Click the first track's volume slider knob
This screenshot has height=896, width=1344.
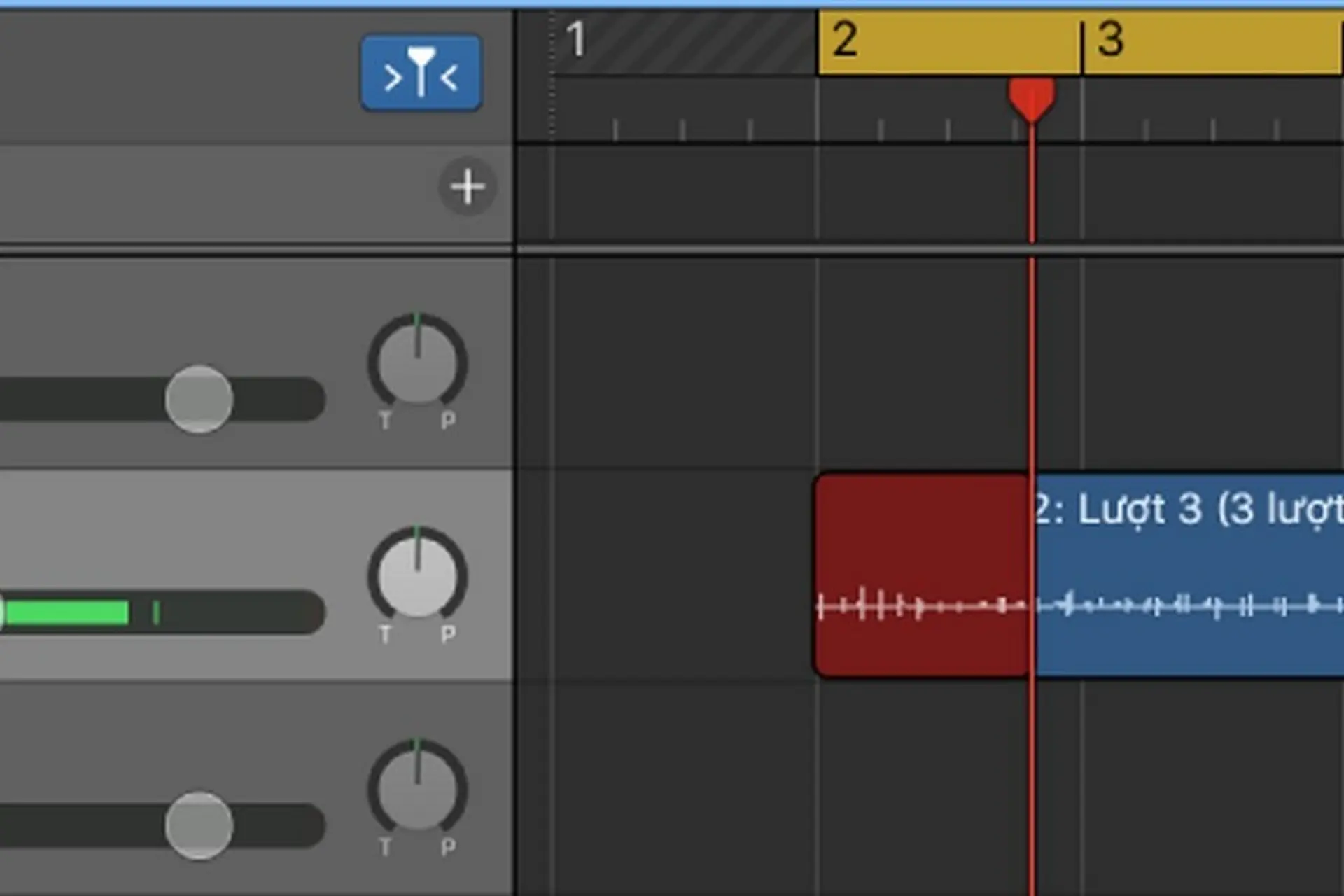click(x=199, y=399)
